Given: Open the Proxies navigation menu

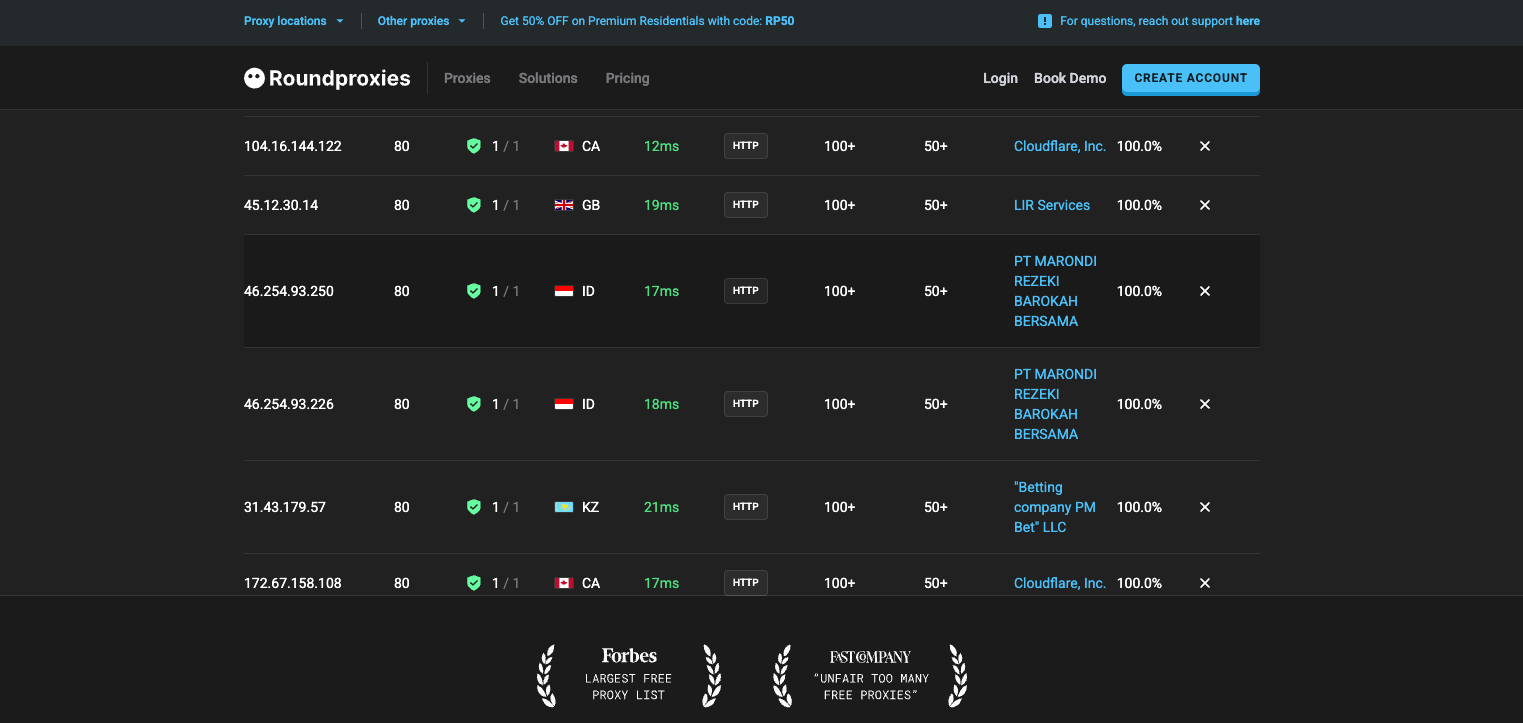Looking at the screenshot, I should tap(467, 78).
